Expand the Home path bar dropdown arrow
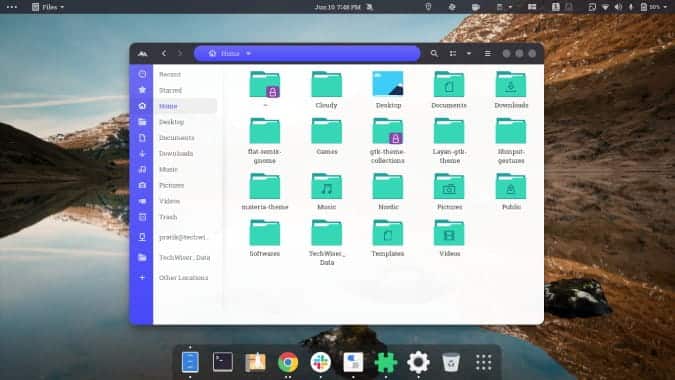The width and height of the screenshot is (675, 380). point(248,53)
